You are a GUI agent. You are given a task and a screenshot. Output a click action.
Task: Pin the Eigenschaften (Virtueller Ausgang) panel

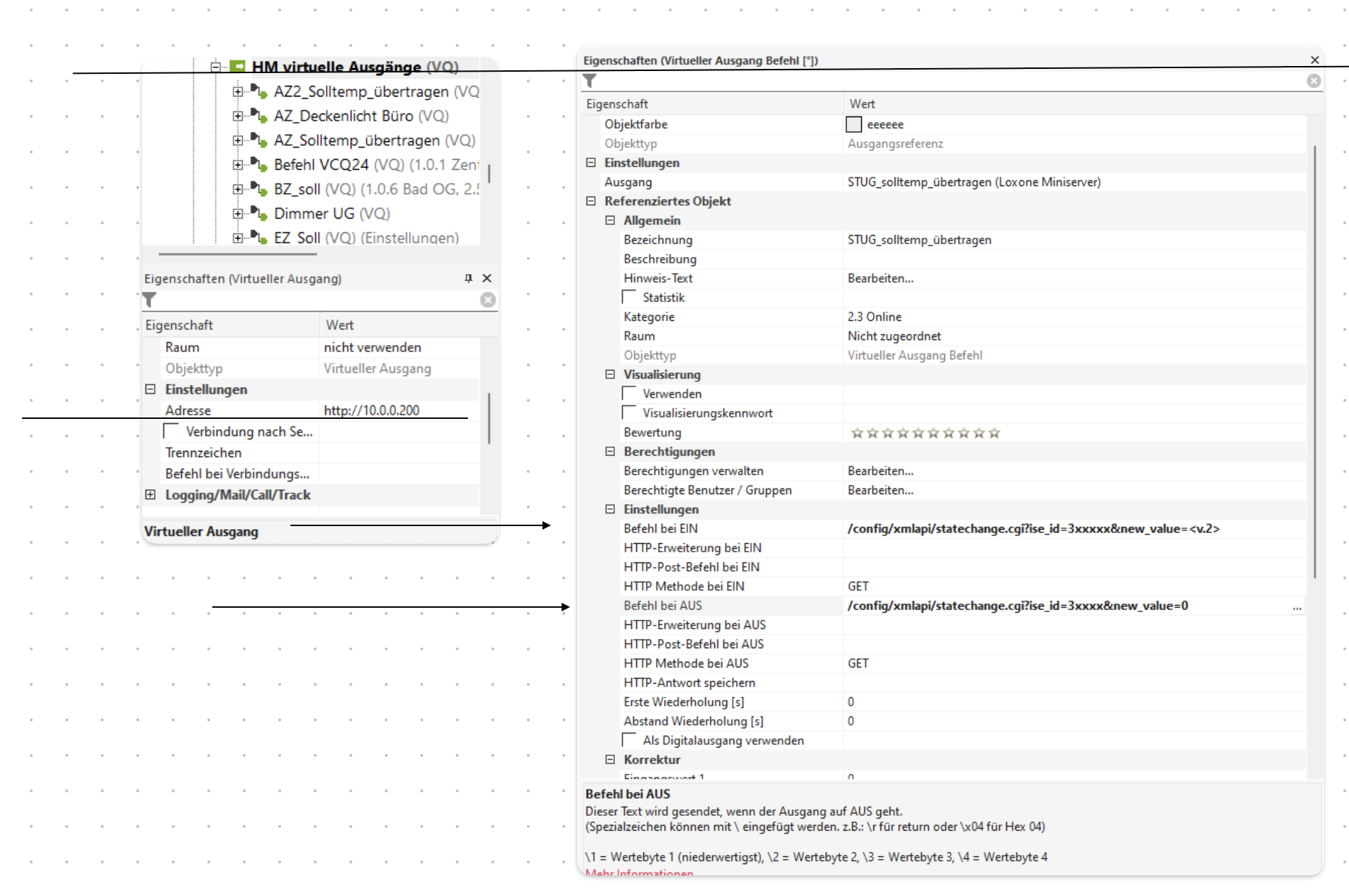tap(469, 278)
